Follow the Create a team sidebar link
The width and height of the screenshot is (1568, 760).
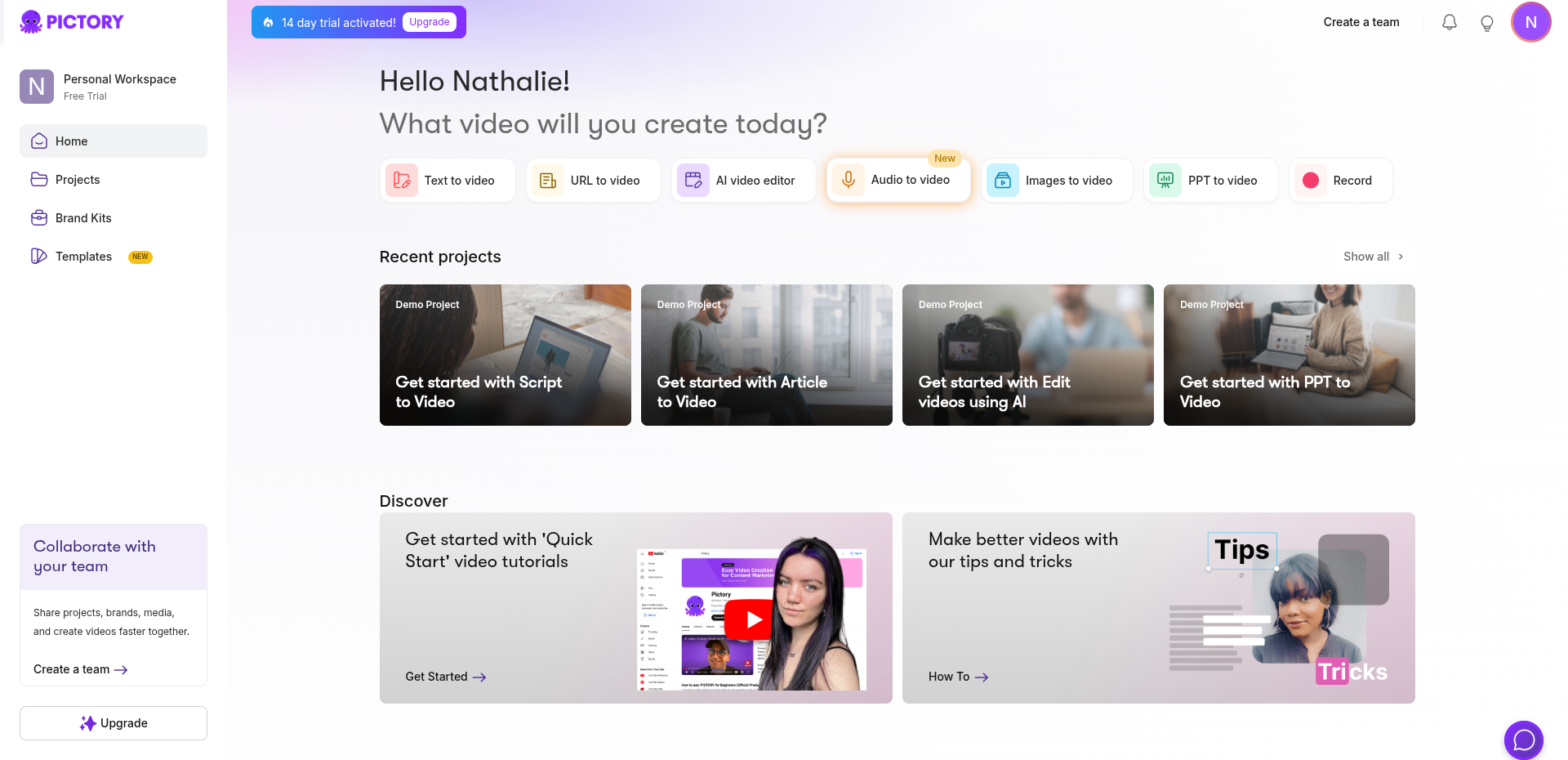80,669
